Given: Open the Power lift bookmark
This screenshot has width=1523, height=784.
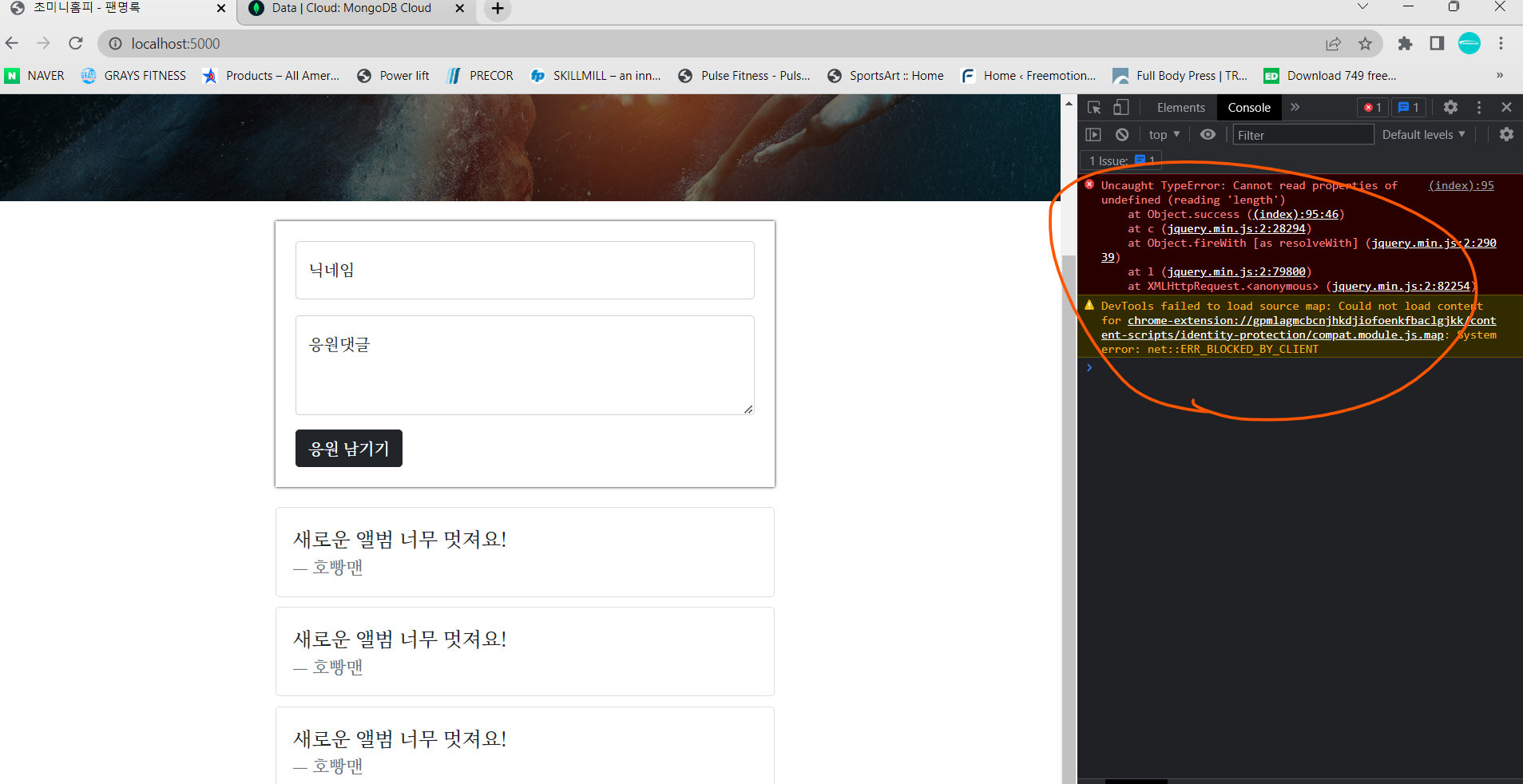Looking at the screenshot, I should pyautogui.click(x=393, y=76).
